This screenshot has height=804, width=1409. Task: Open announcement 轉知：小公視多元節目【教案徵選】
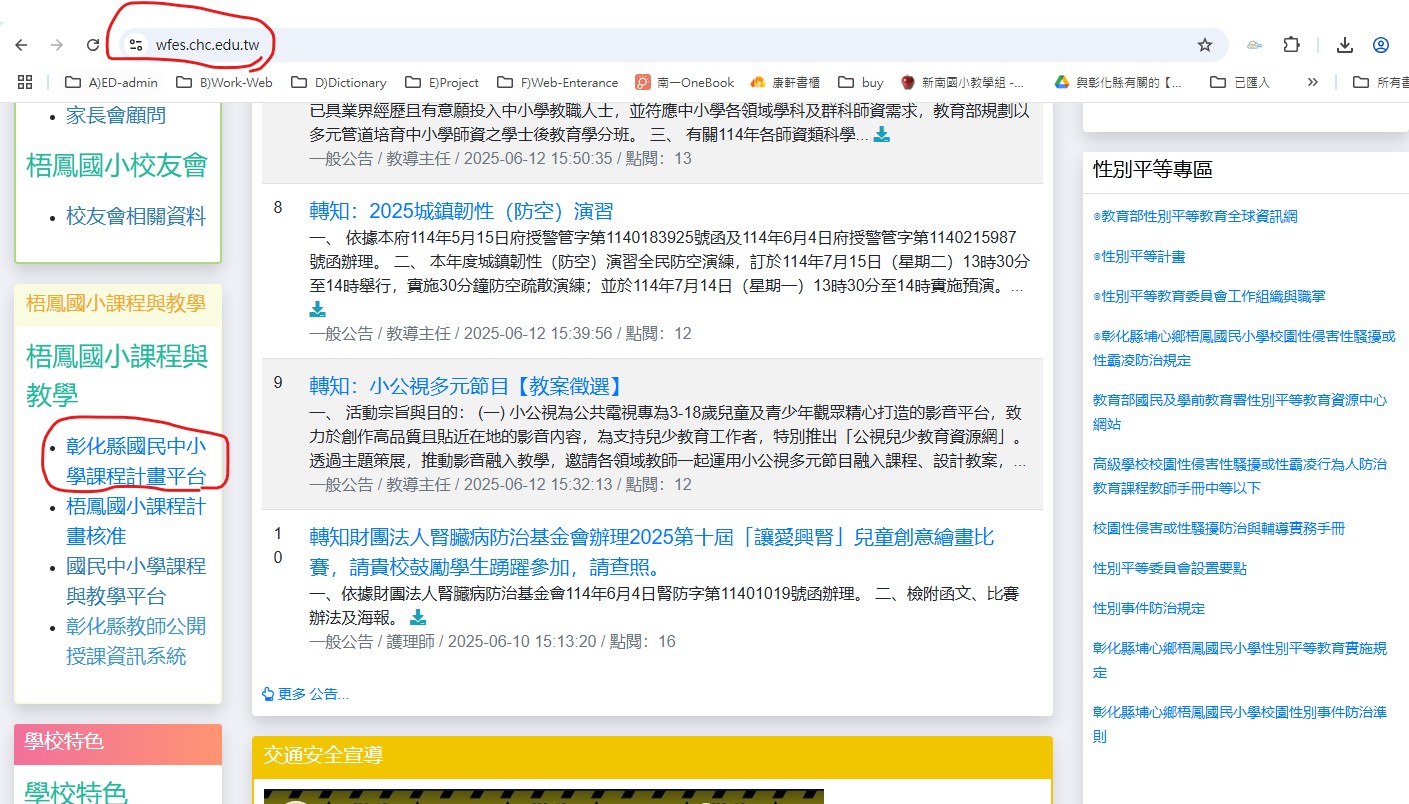click(467, 386)
